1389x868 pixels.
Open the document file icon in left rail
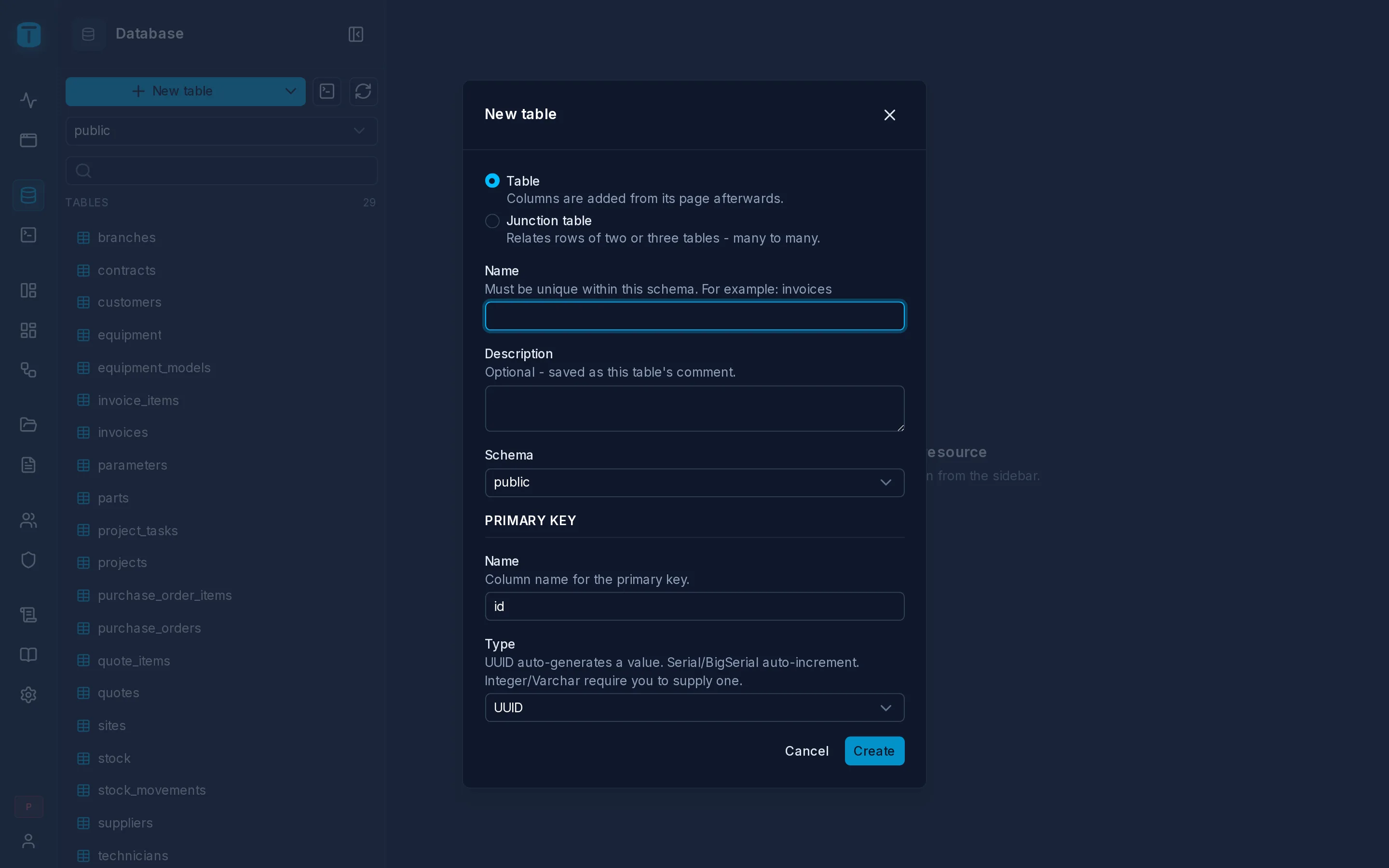pyautogui.click(x=29, y=464)
